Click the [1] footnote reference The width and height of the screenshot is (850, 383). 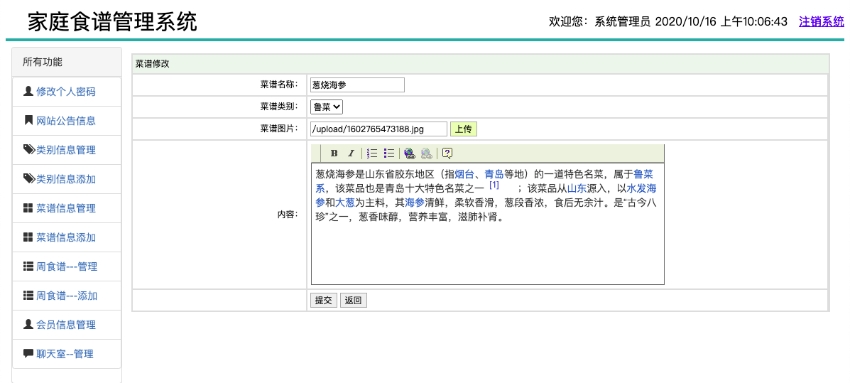[494, 185]
